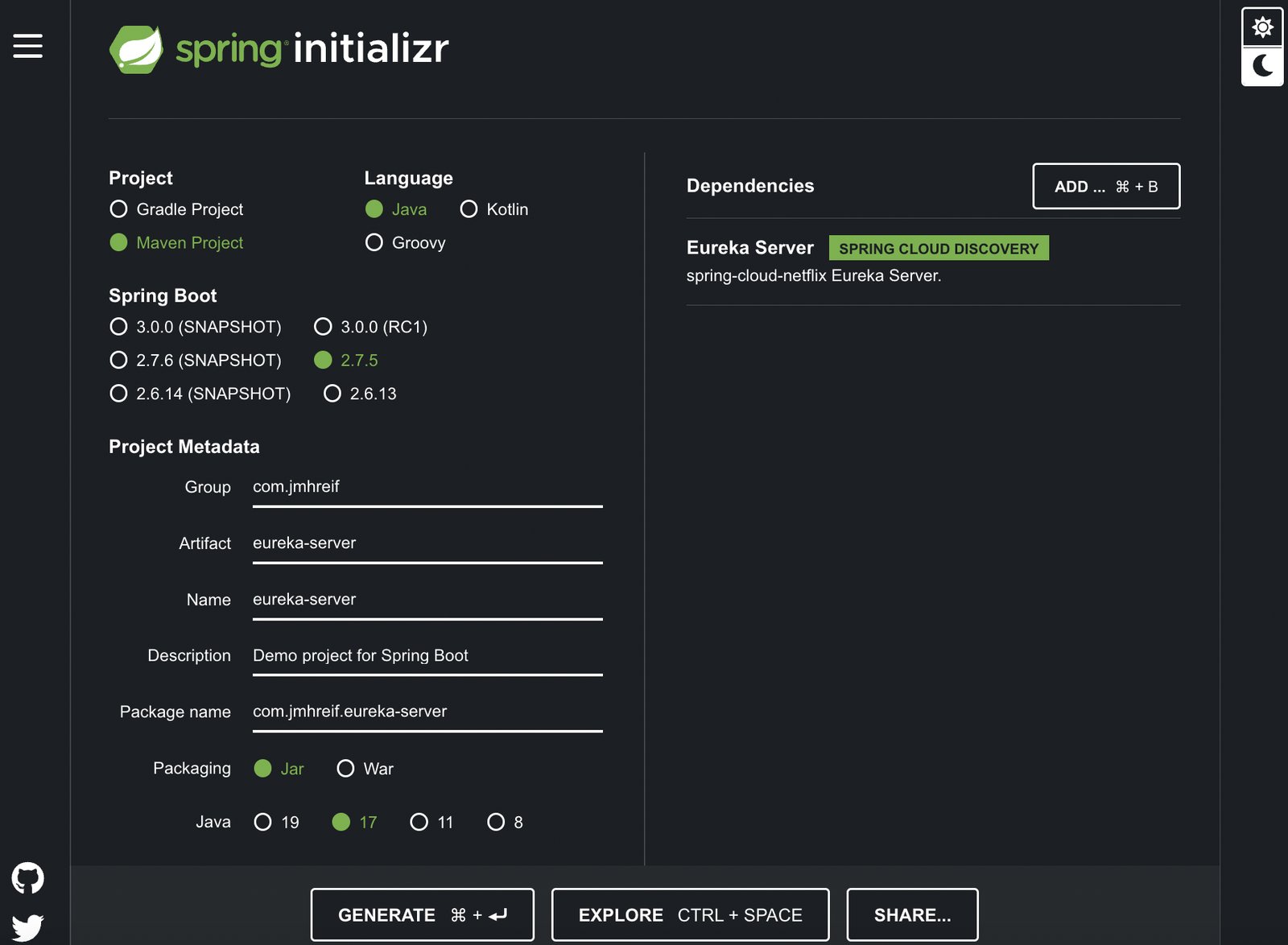1288x945 pixels.
Task: Select Gradle Project option
Action: (x=176, y=209)
